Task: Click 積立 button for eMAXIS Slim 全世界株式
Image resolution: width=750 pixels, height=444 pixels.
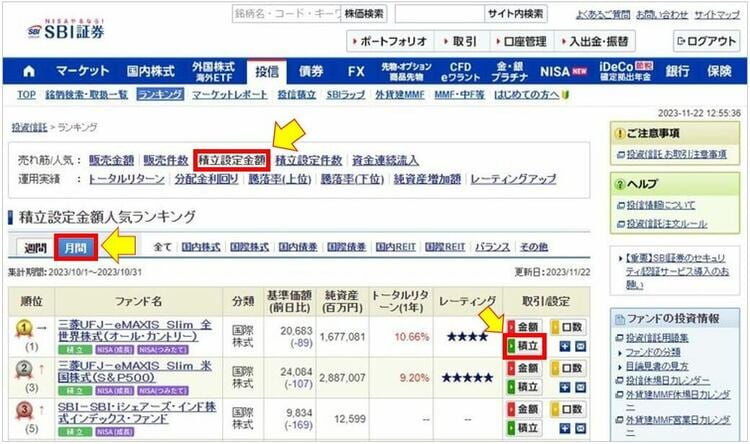Action: pyautogui.click(x=524, y=346)
